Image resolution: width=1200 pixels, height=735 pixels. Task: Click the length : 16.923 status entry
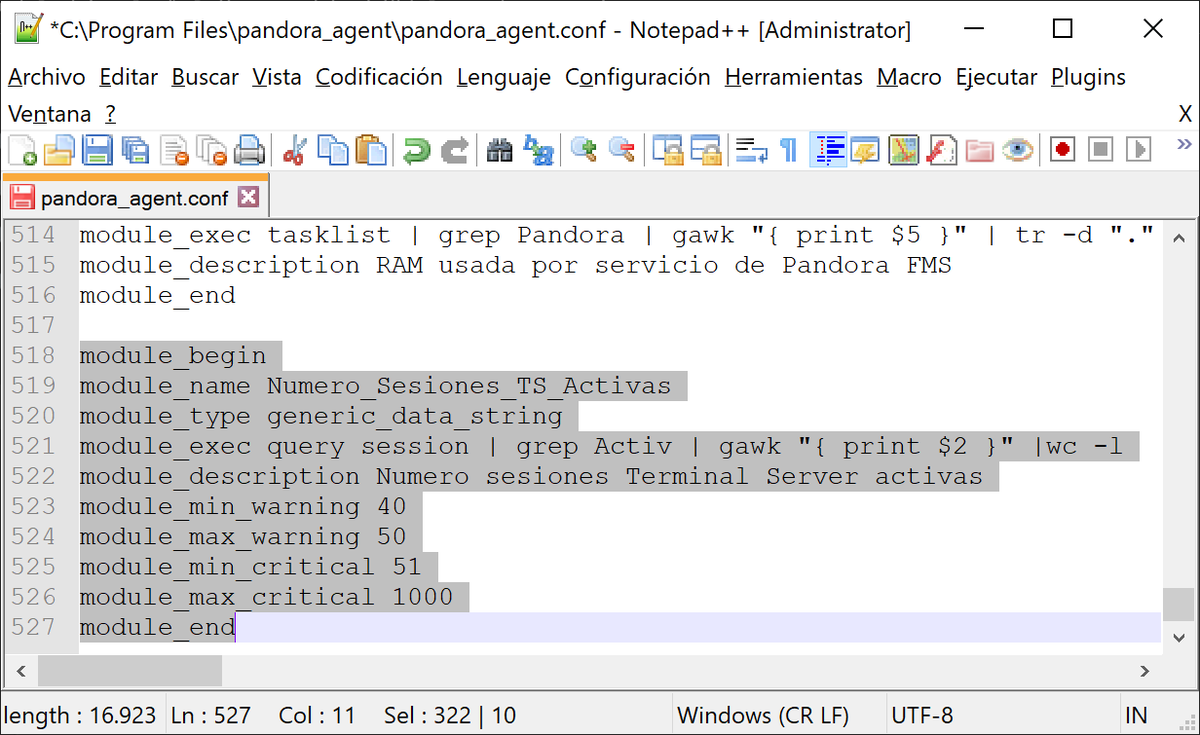pos(80,715)
